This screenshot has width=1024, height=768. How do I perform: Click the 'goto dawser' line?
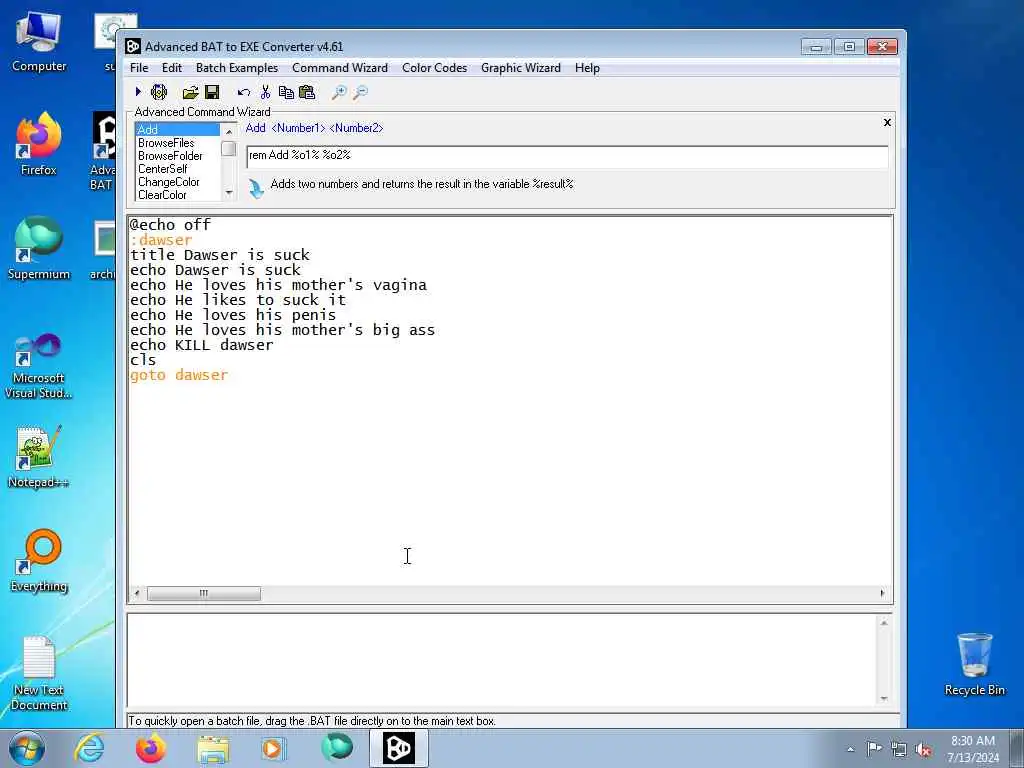pos(179,375)
